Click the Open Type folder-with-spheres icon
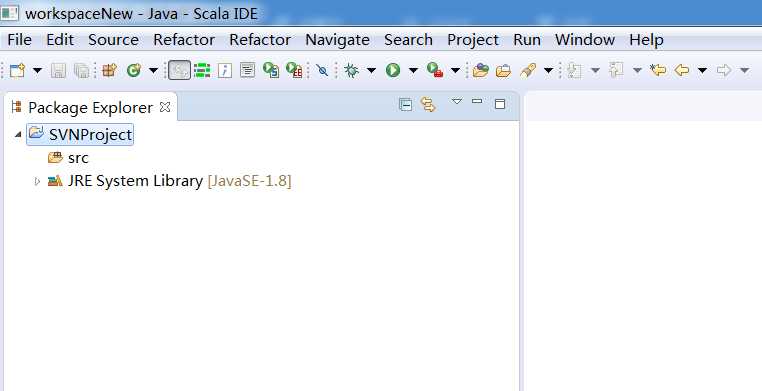762x391 pixels. [480, 70]
